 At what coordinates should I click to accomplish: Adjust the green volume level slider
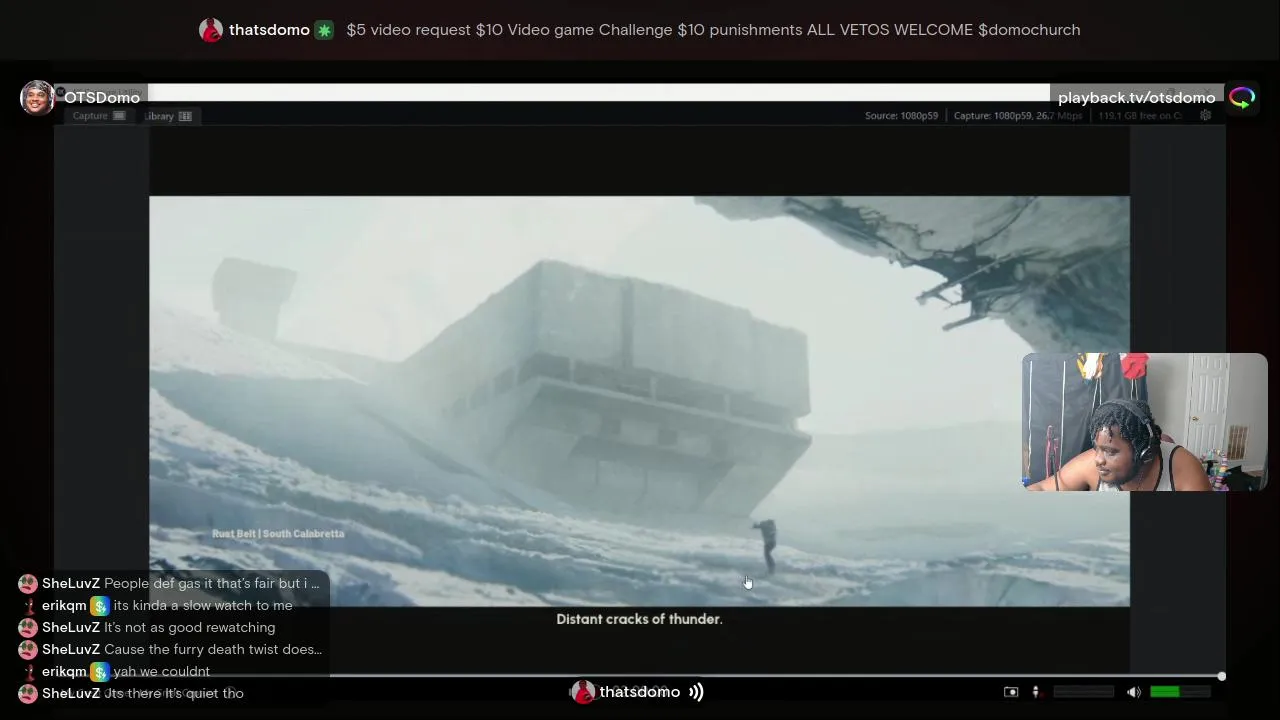point(1180,692)
